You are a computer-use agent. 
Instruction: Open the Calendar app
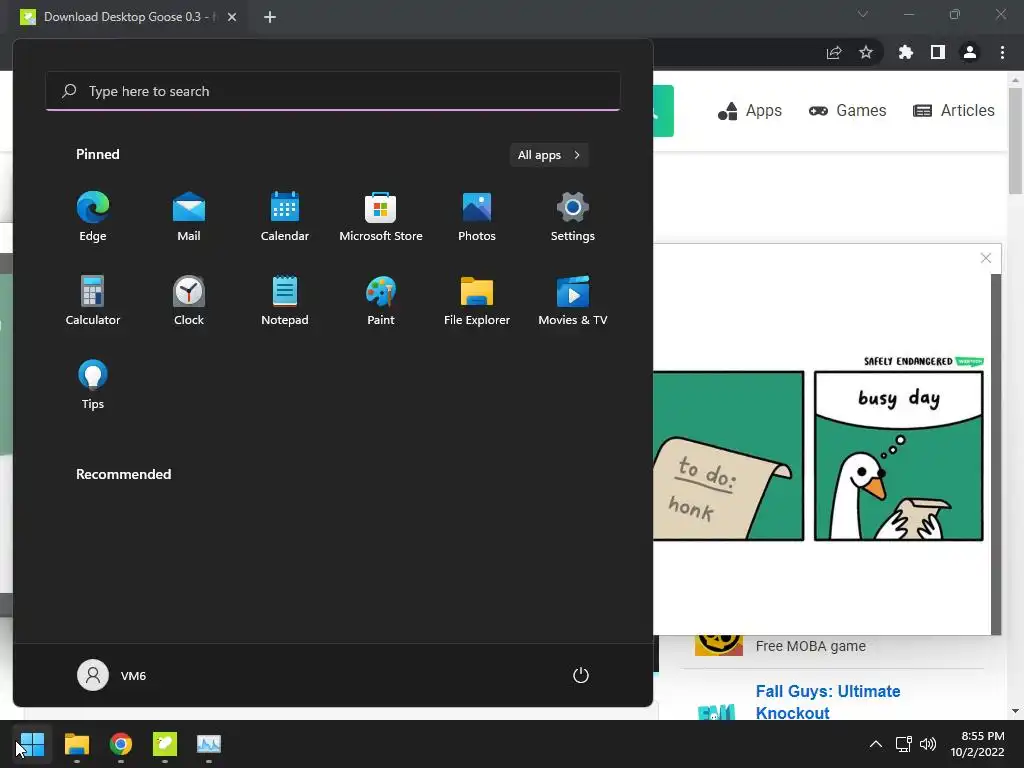pyautogui.click(x=285, y=217)
